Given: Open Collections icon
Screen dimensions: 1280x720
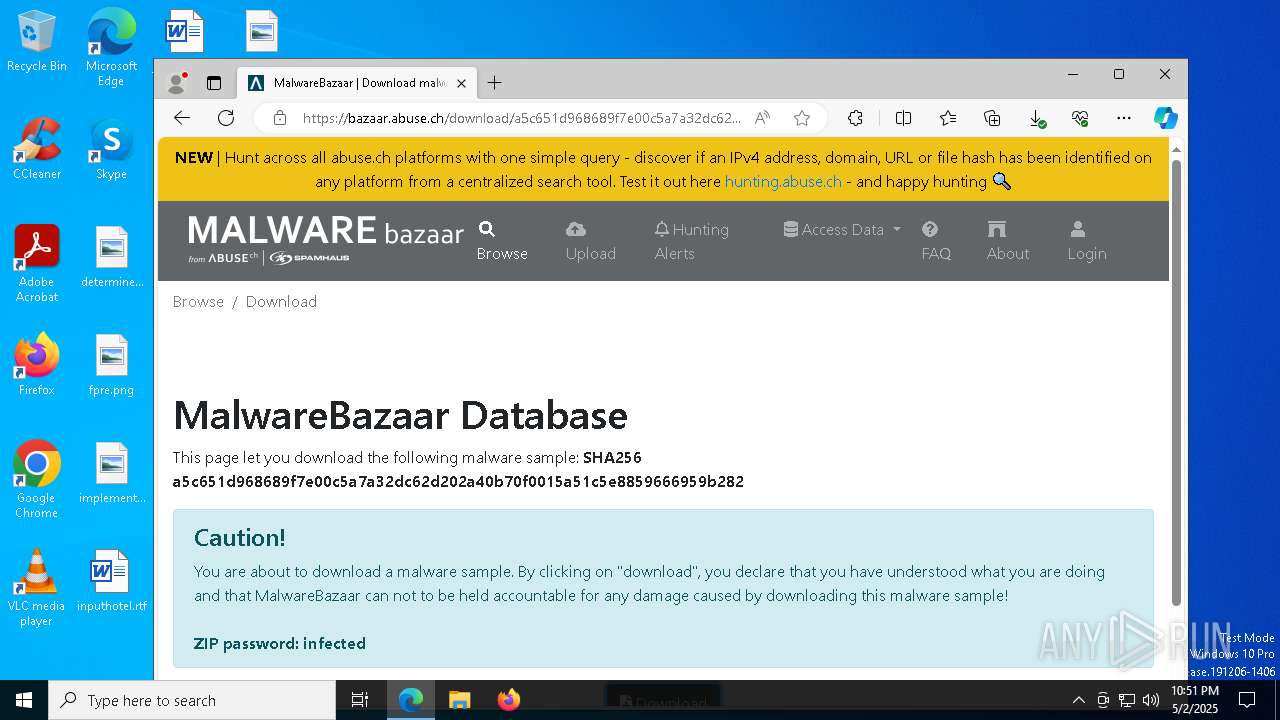Looking at the screenshot, I should [x=992, y=118].
